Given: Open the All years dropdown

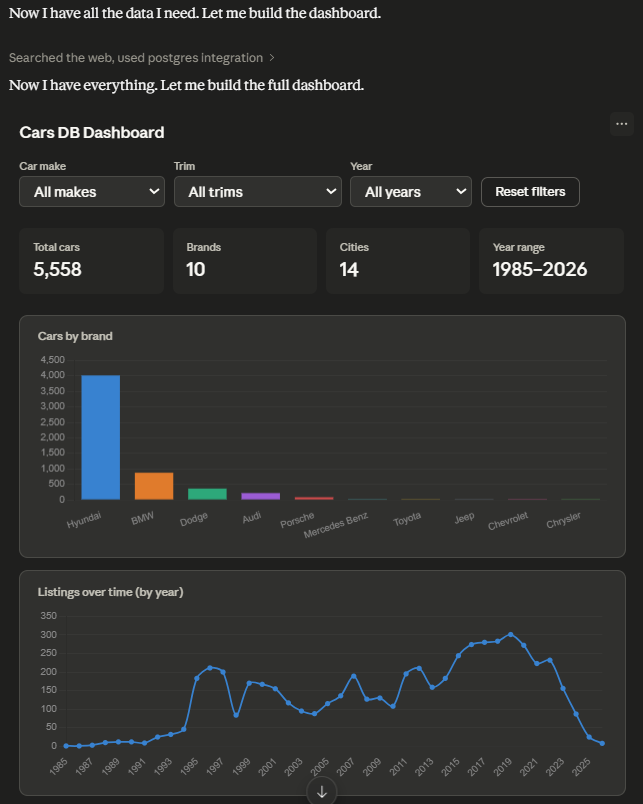Looking at the screenshot, I should pyautogui.click(x=411, y=192).
